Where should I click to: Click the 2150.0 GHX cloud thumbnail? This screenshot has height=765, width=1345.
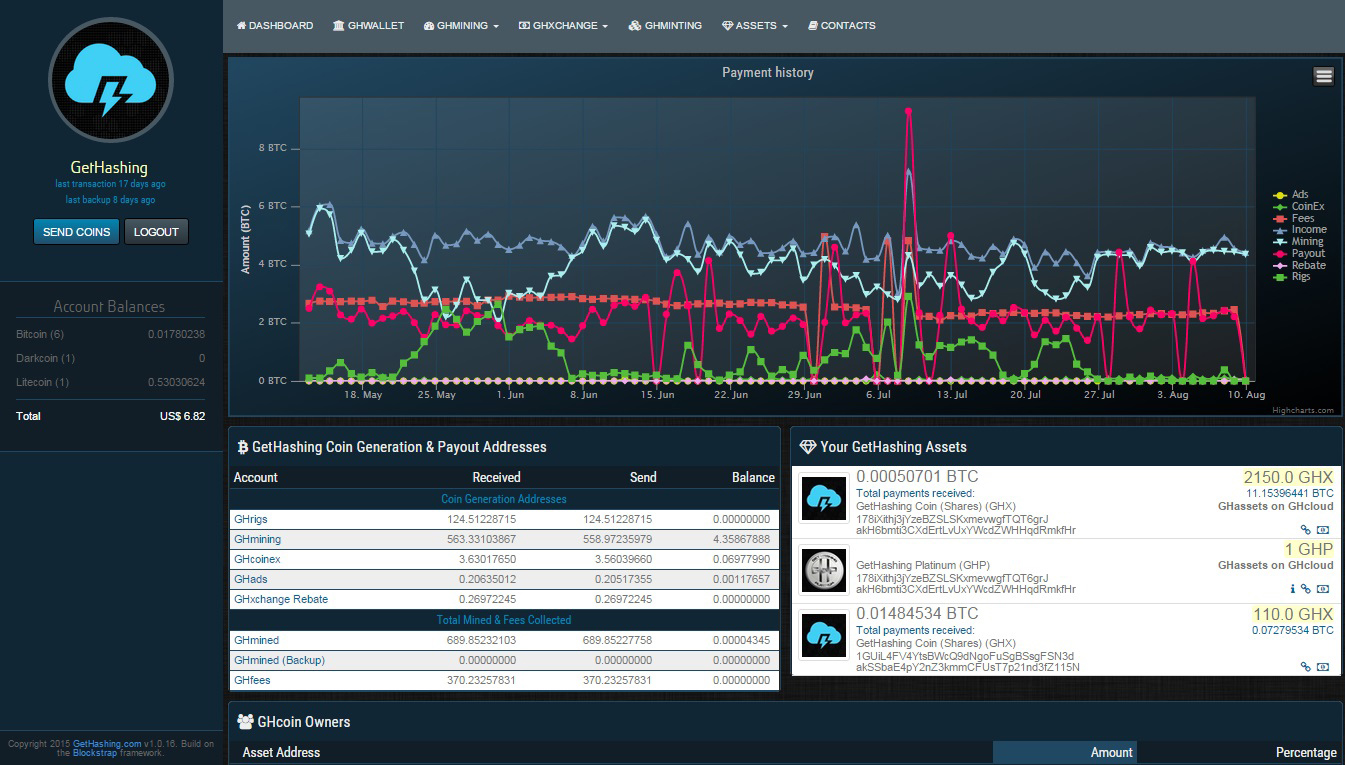pyautogui.click(x=825, y=498)
